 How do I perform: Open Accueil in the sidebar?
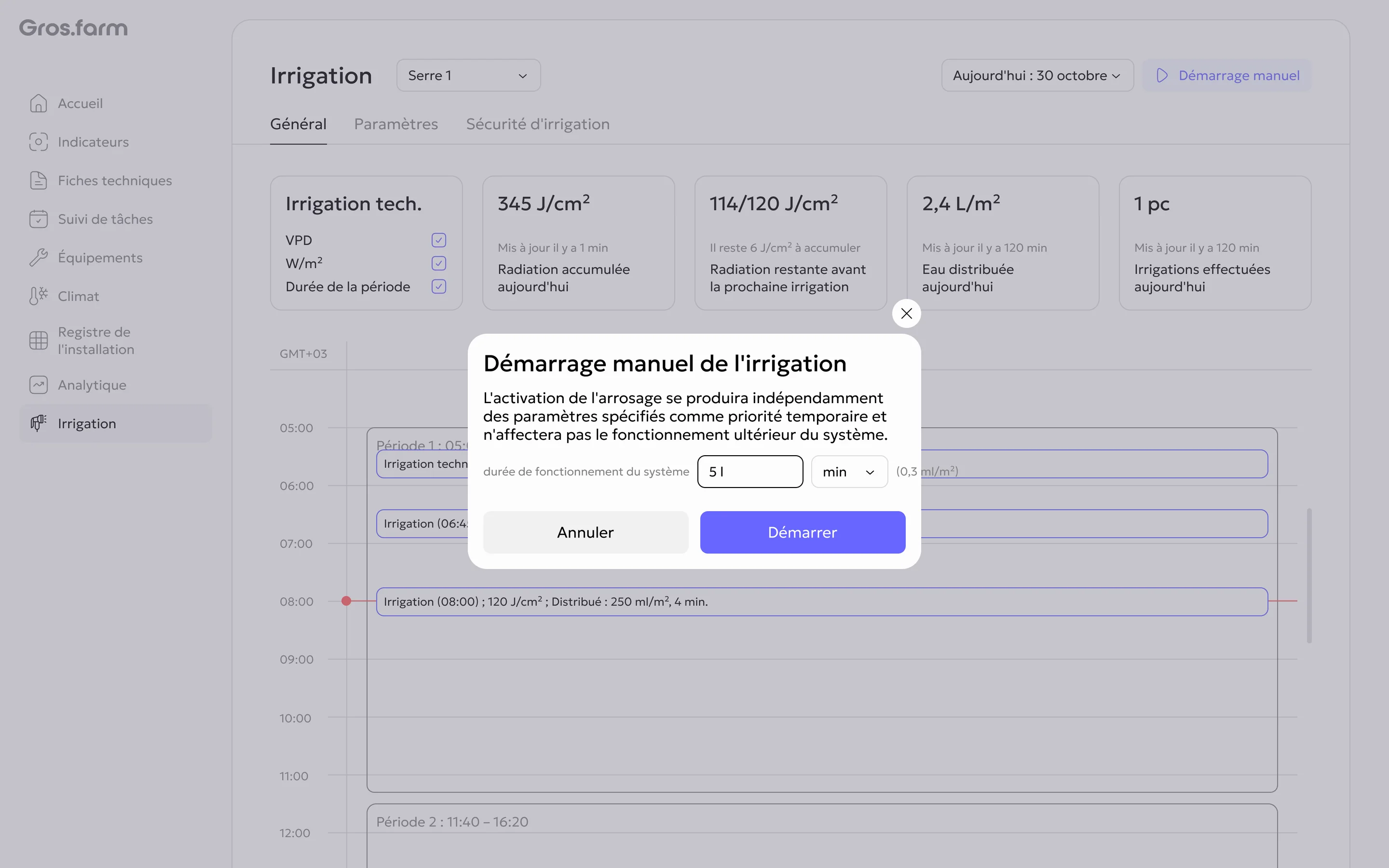coord(115,103)
